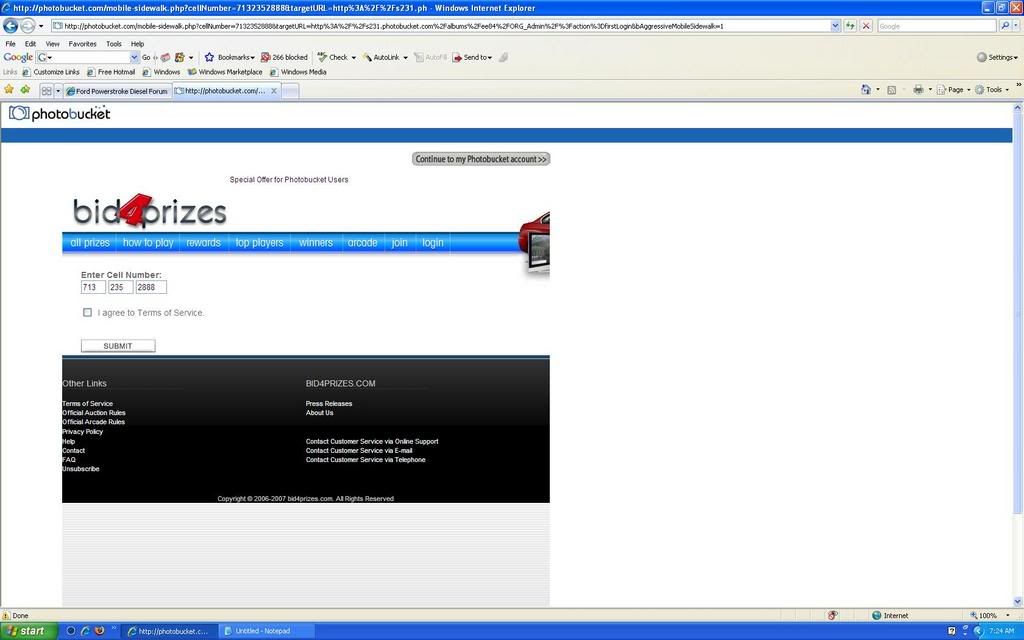This screenshot has height=640, width=1024.
Task: Open the Google toolbar search box dropdown
Action: pos(134,57)
